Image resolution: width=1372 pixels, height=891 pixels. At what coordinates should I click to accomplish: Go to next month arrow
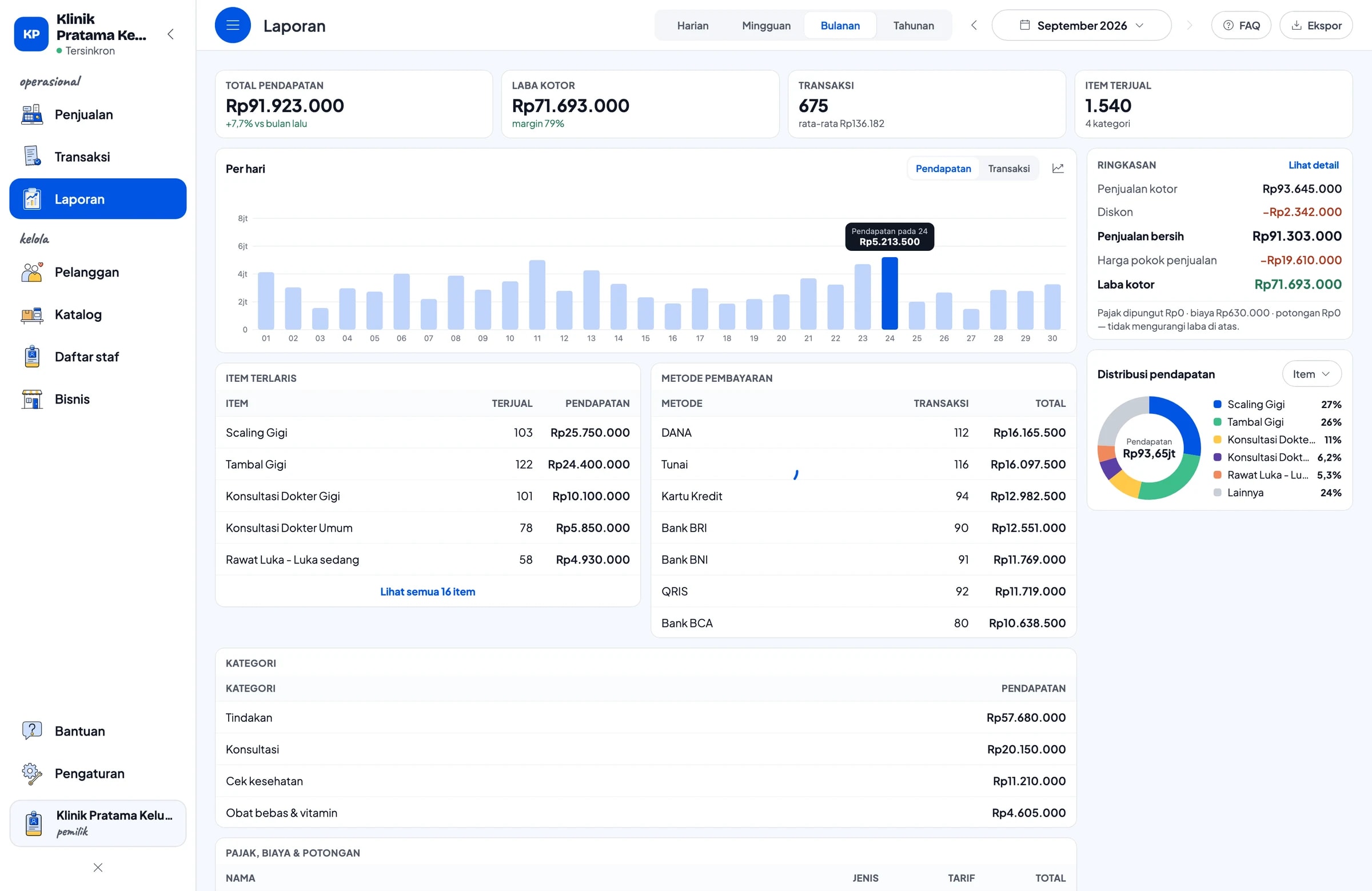[1188, 25]
